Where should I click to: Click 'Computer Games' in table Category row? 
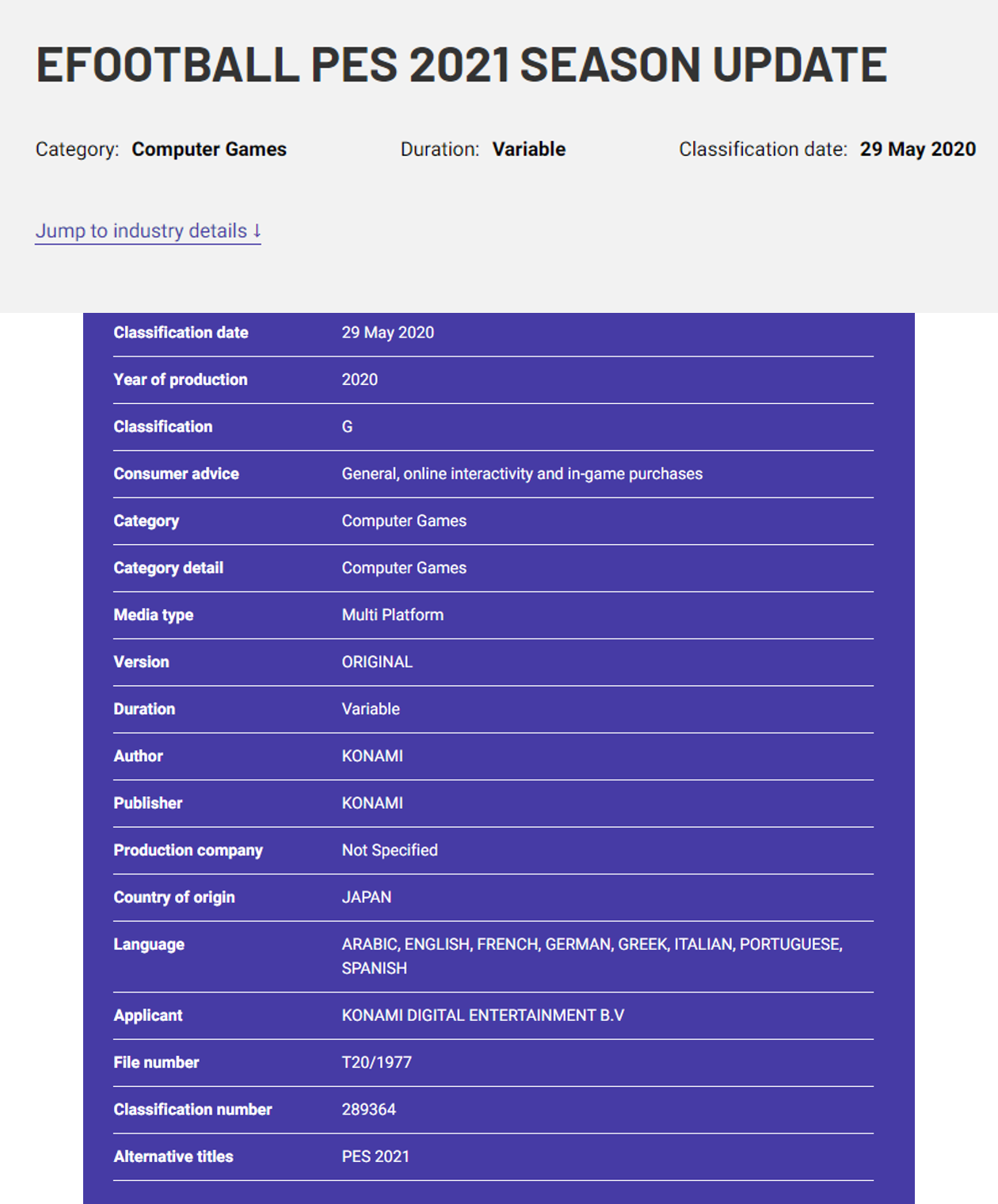tap(404, 520)
